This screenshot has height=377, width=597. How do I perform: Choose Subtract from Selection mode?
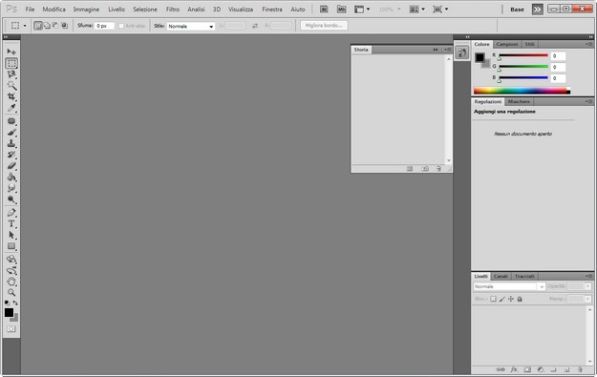[56, 26]
